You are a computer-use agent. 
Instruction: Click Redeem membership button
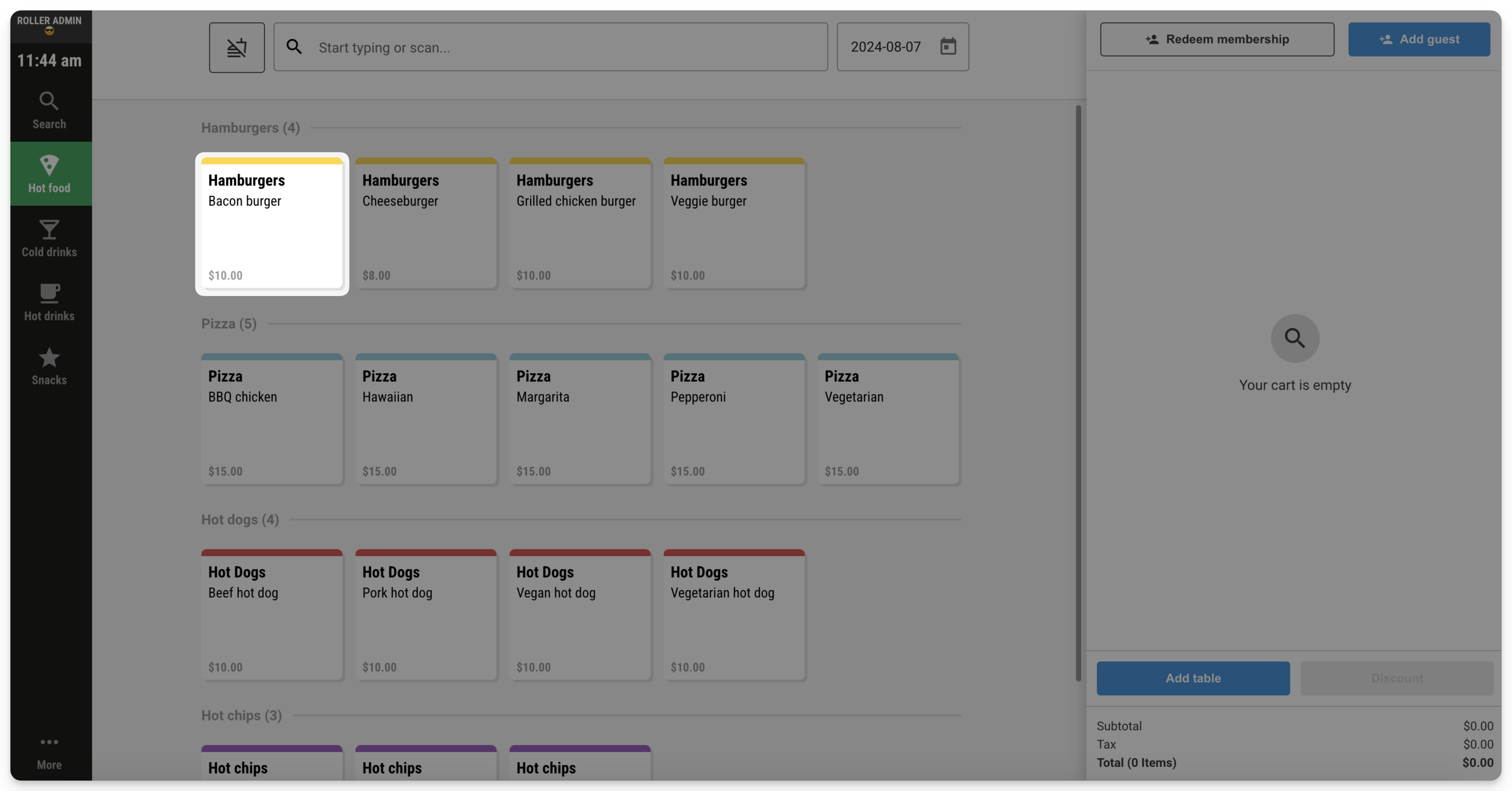point(1217,39)
